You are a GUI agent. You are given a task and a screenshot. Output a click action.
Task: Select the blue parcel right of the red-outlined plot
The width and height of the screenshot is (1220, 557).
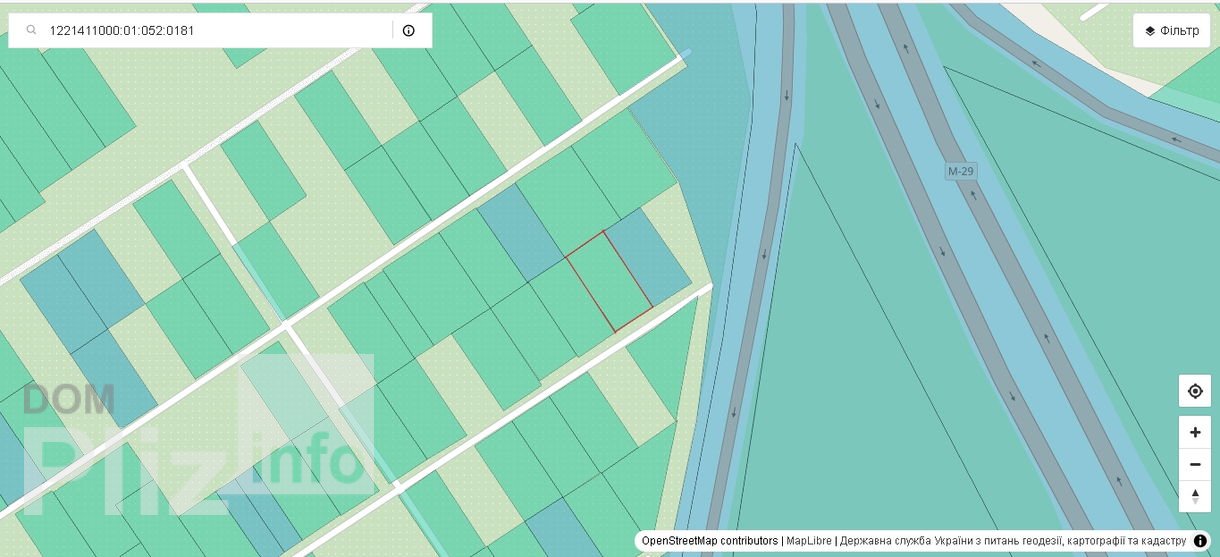pos(647,257)
